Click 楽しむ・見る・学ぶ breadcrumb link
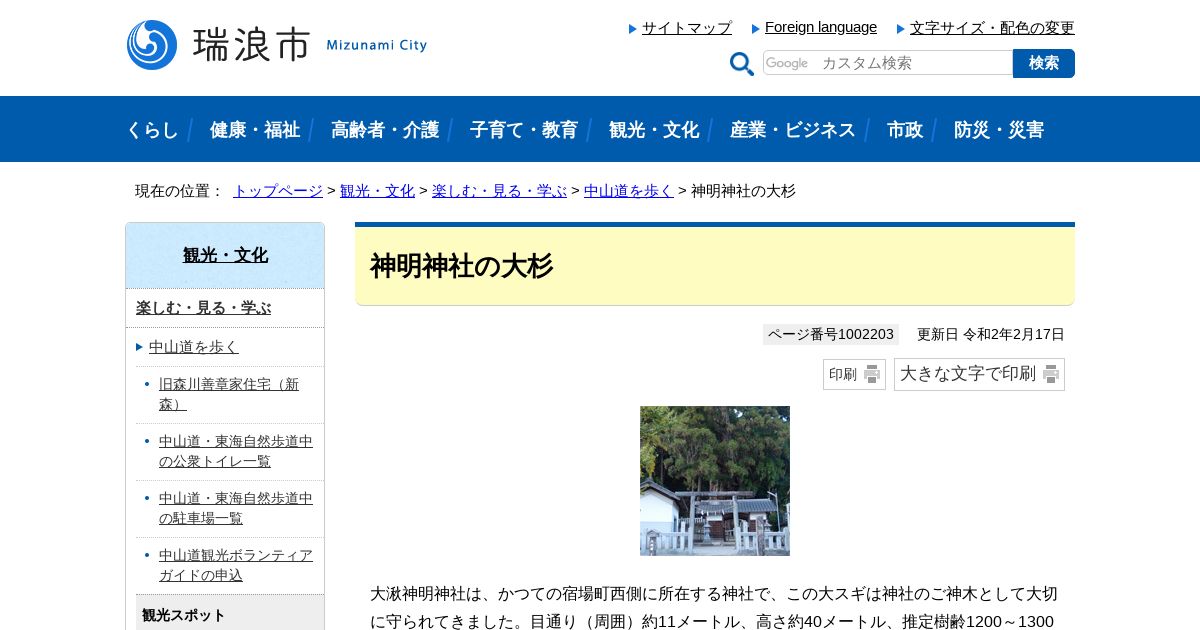1200x630 pixels. 499,191
